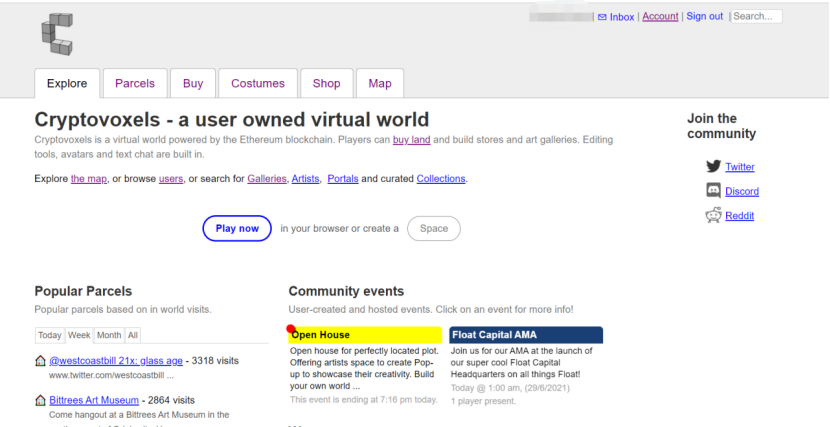The width and height of the screenshot is (830, 427).
Task: Click Sign out
Action: point(705,16)
